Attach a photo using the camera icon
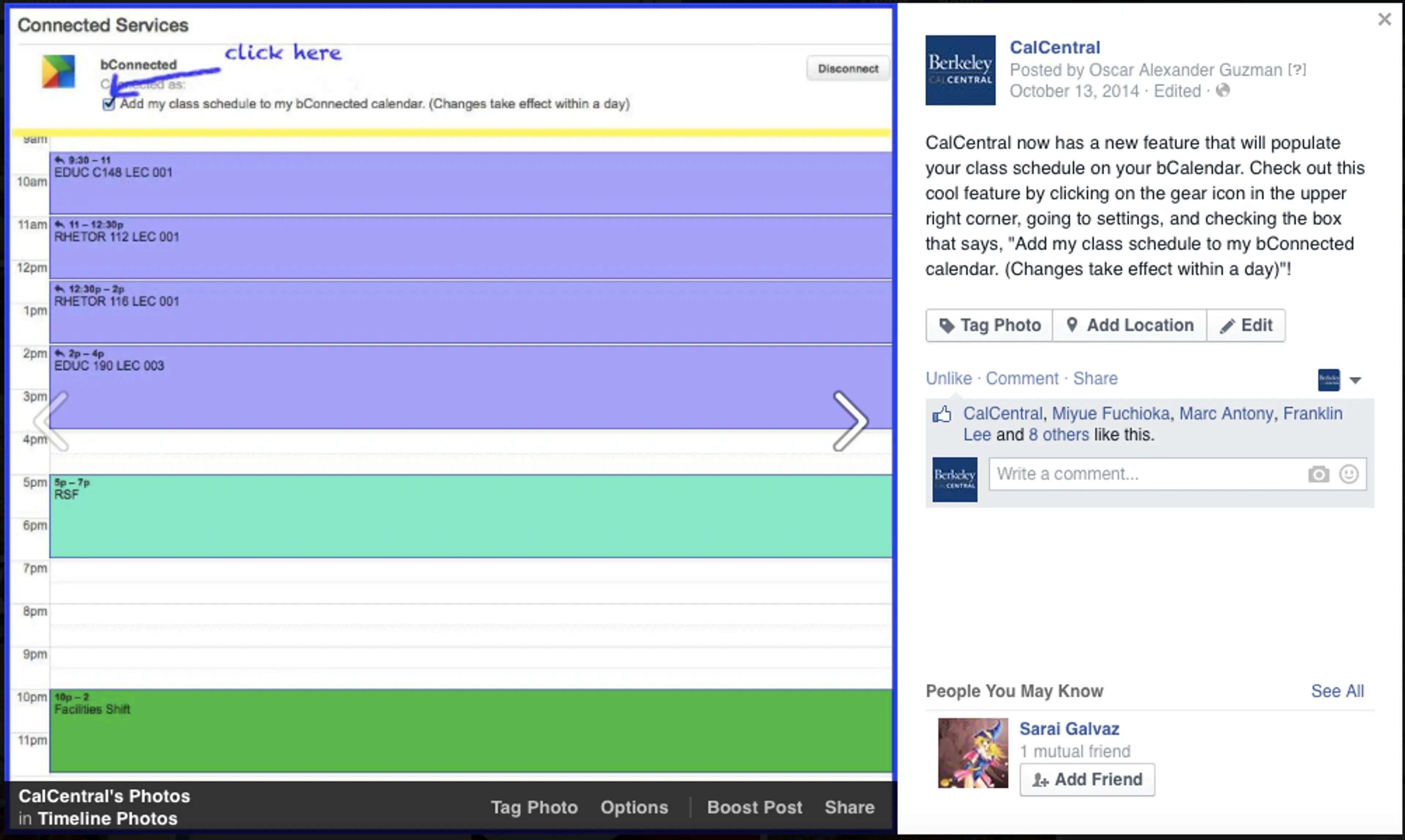Image resolution: width=1405 pixels, height=840 pixels. pos(1318,475)
